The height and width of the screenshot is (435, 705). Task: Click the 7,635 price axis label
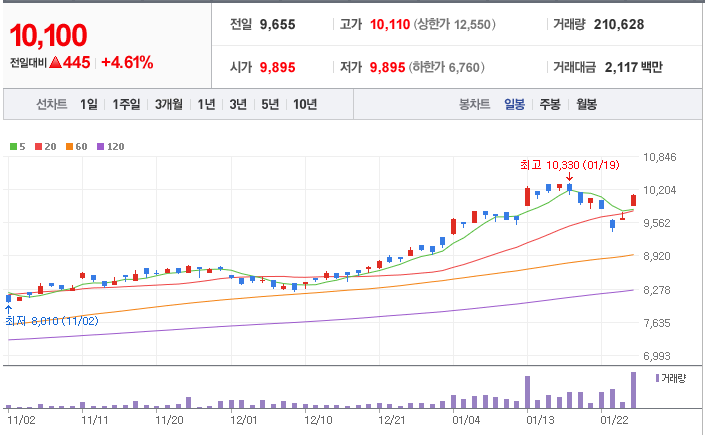pyautogui.click(x=657, y=323)
